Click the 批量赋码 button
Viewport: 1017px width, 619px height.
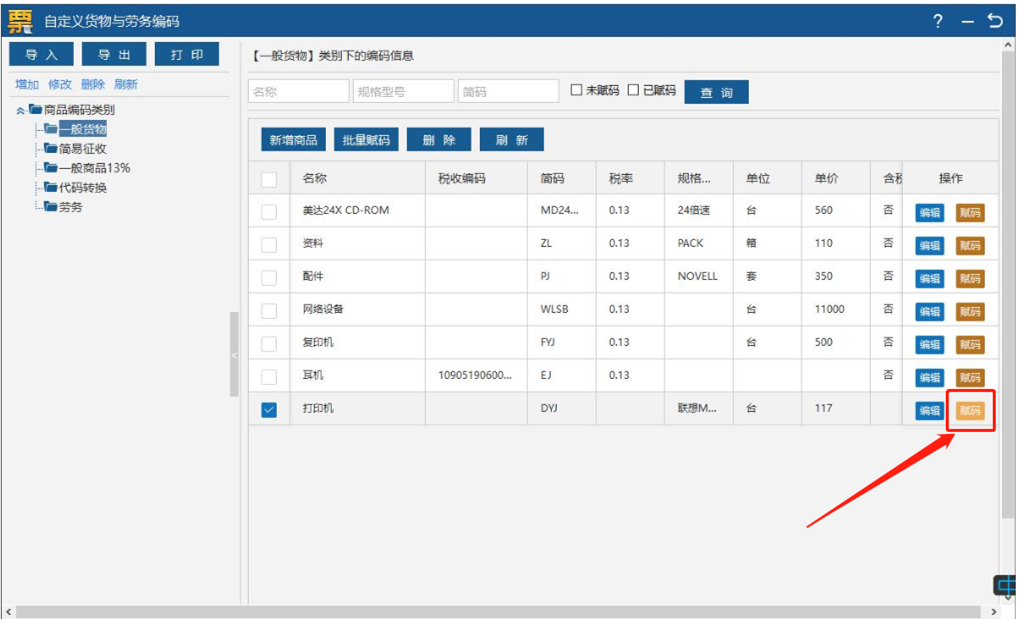(366, 140)
